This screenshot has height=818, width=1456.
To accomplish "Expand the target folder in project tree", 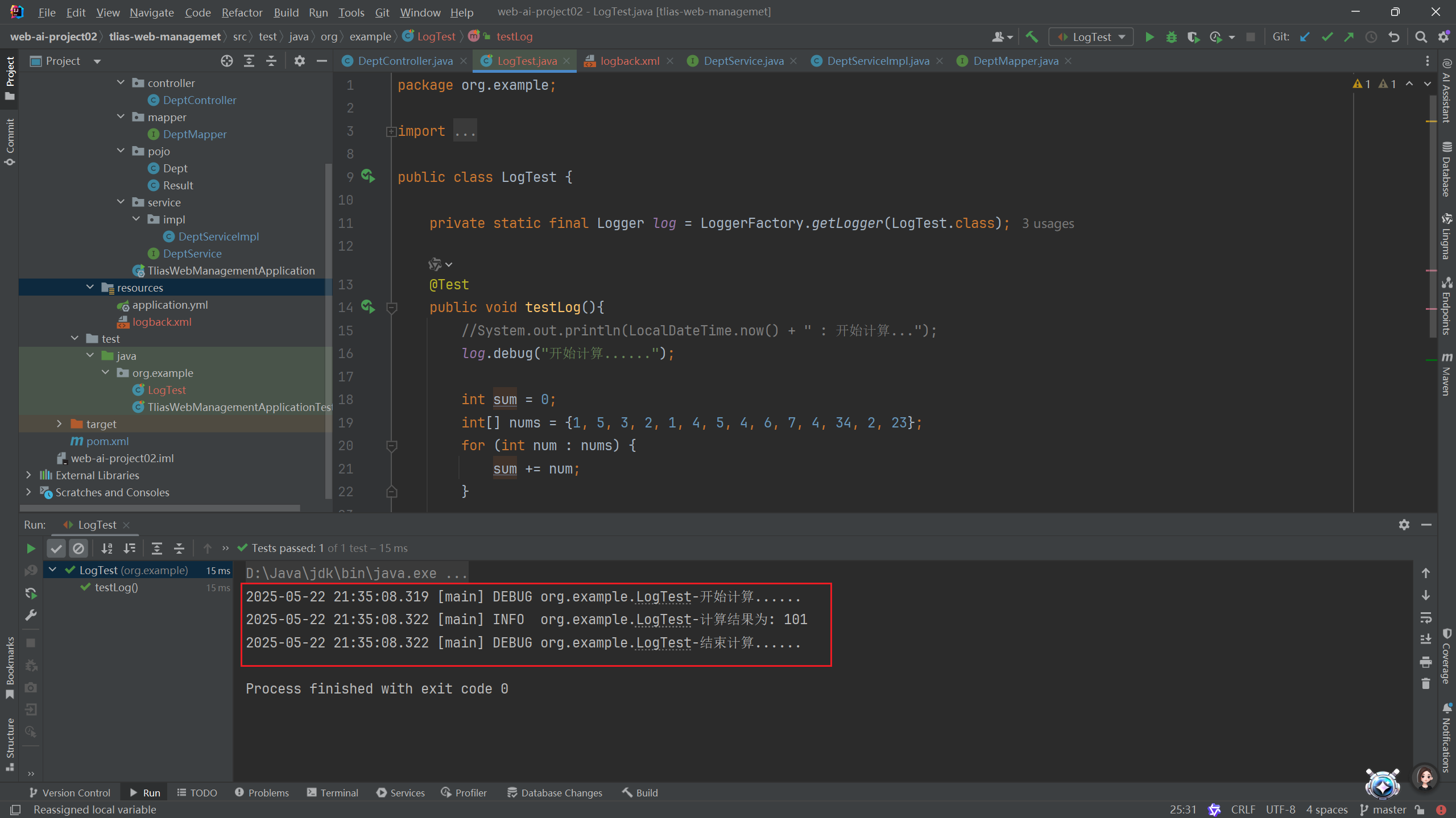I will click(59, 423).
